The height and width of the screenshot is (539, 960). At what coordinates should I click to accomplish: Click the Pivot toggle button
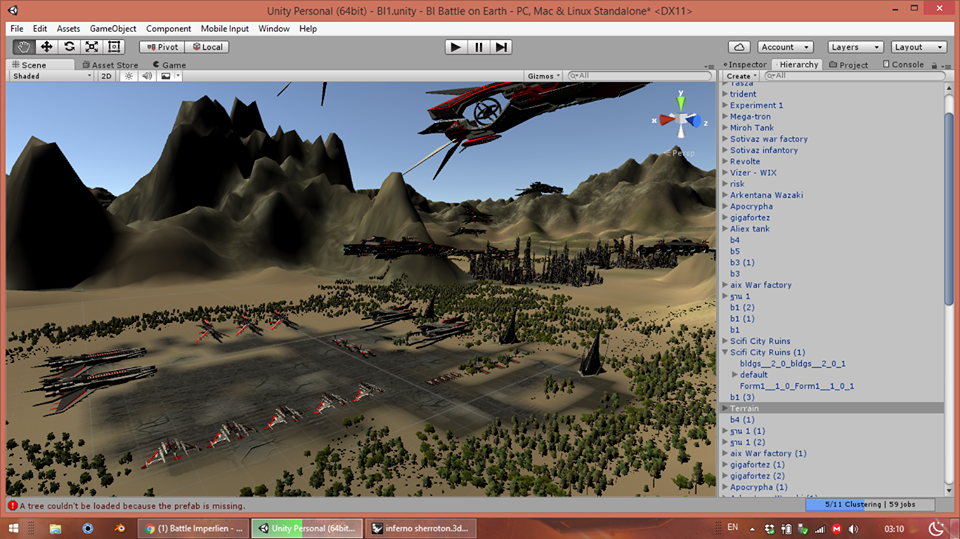pyautogui.click(x=161, y=47)
